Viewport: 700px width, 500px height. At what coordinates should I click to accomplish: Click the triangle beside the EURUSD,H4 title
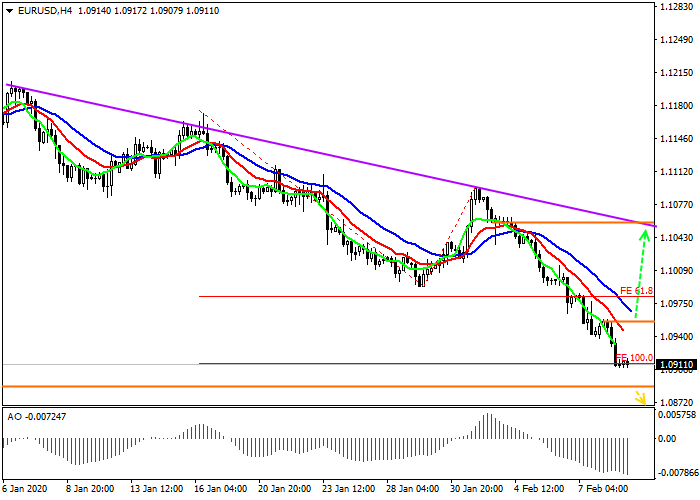(9, 11)
